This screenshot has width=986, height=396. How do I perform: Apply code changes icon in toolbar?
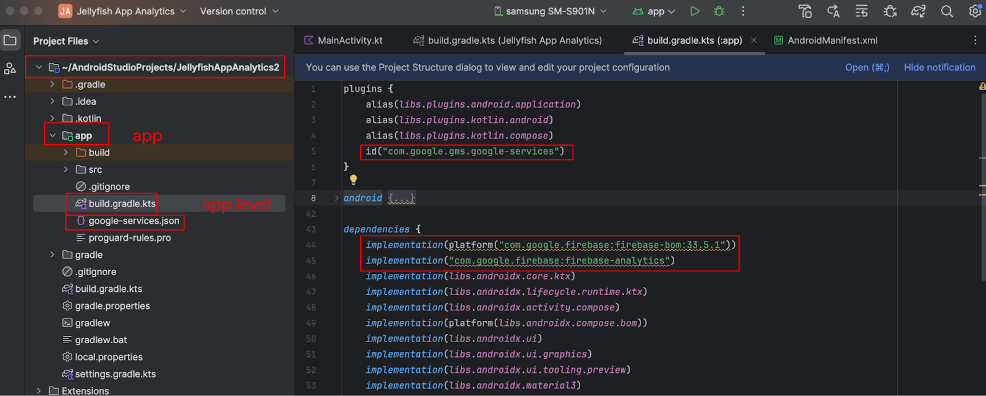[x=862, y=11]
